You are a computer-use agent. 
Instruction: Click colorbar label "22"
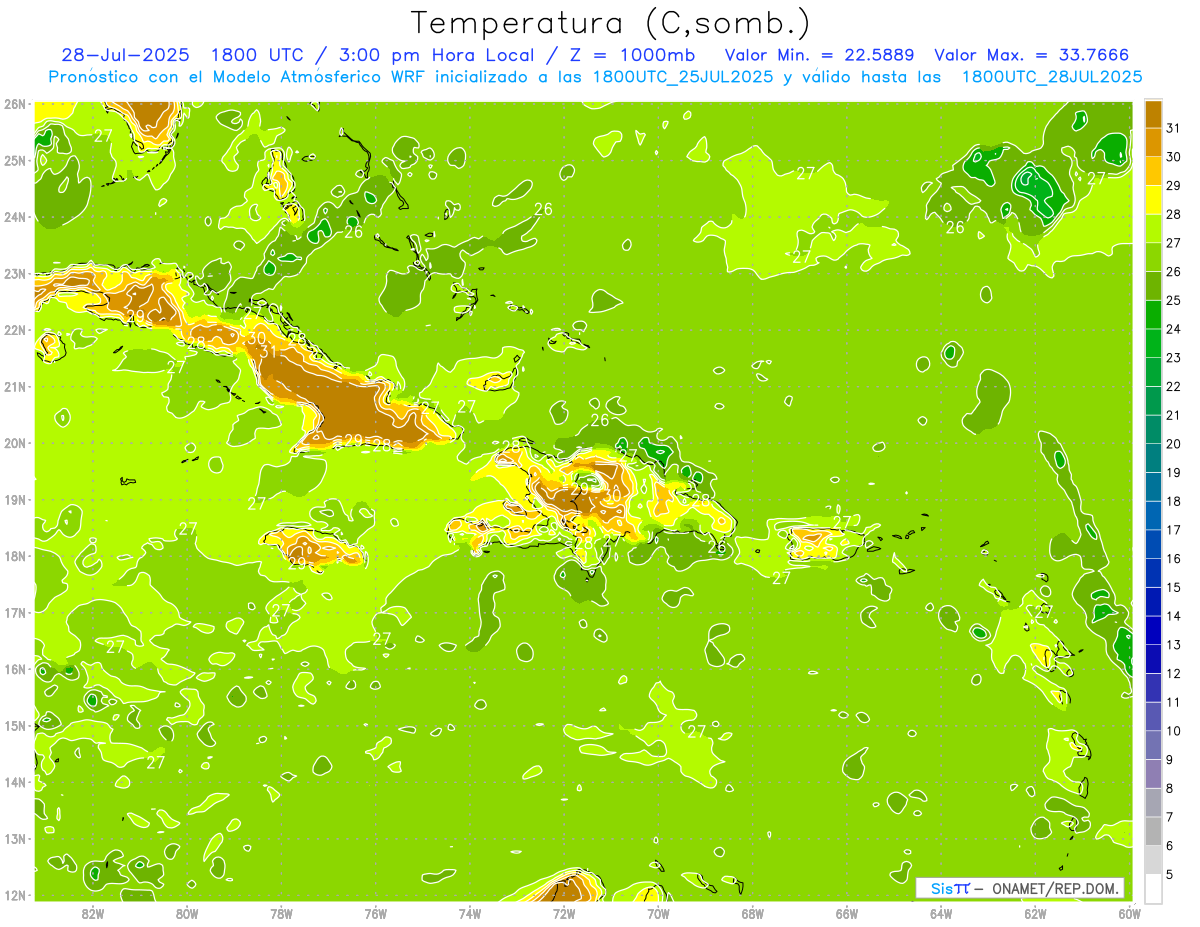[x=1174, y=386]
